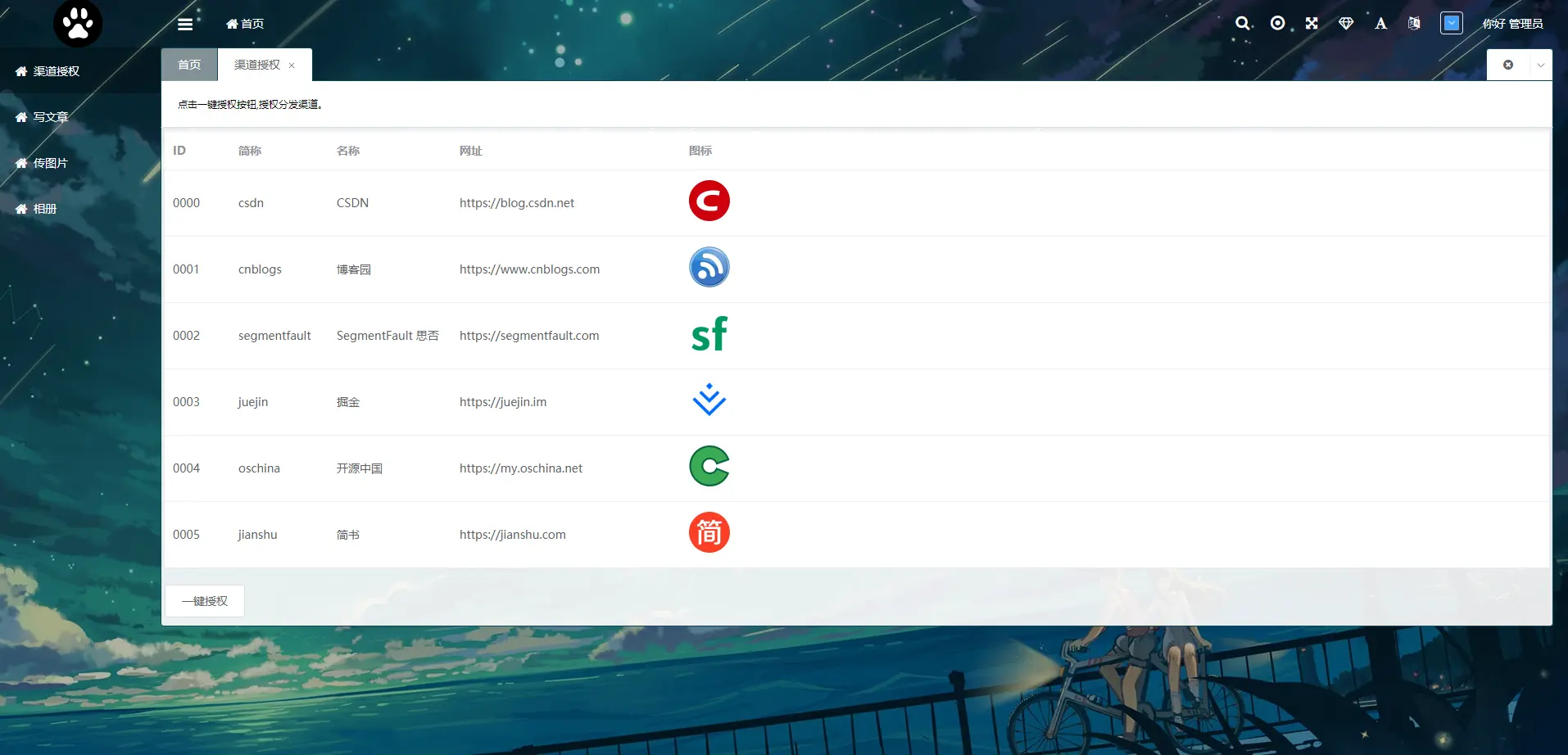Click the 一键授权 button
Image resolution: width=1568 pixels, height=755 pixels.
tap(205, 601)
